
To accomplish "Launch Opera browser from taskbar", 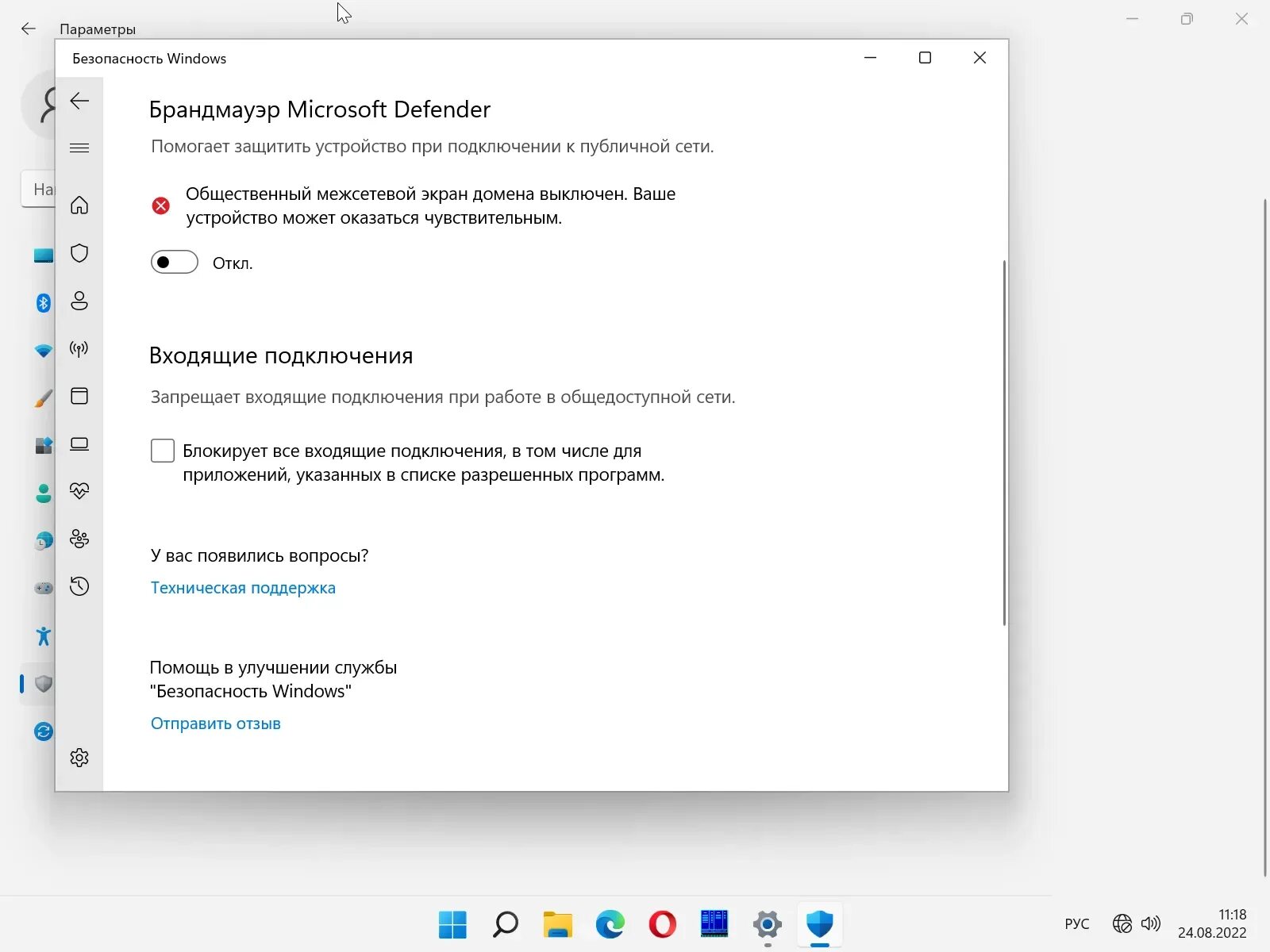I will pyautogui.click(x=662, y=924).
